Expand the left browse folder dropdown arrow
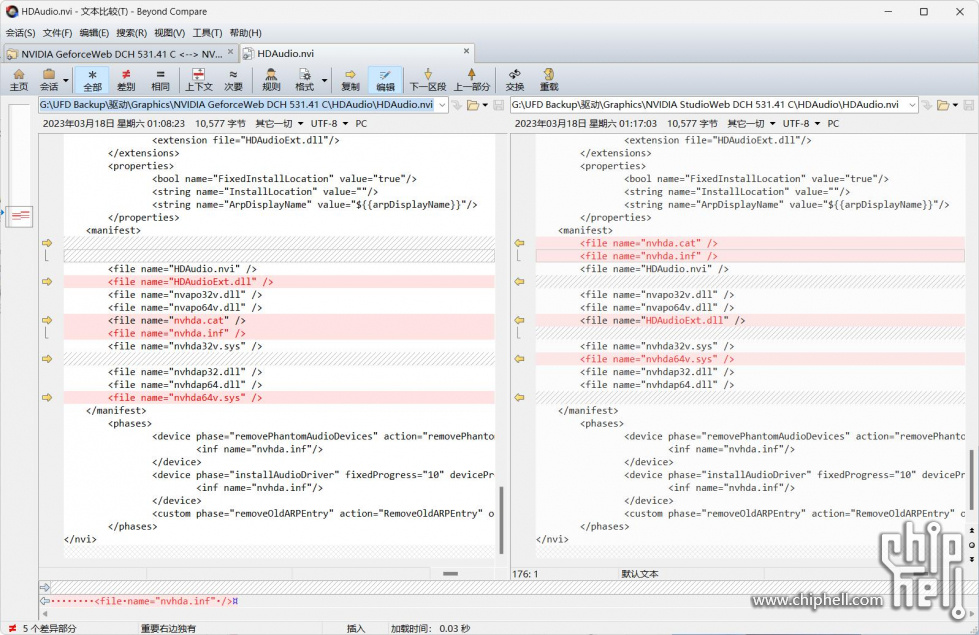The height and width of the screenshot is (635, 979). (x=485, y=105)
